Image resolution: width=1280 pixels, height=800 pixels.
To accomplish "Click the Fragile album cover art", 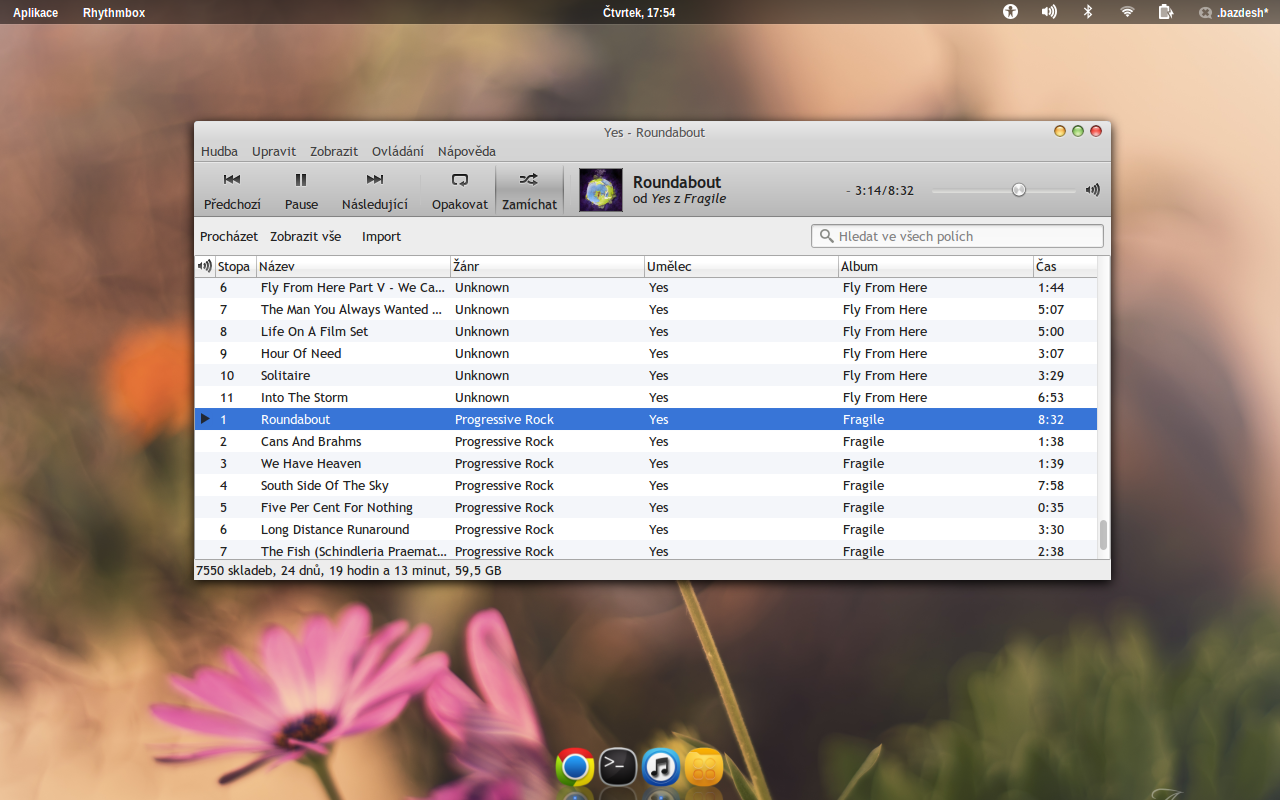I will [x=601, y=190].
